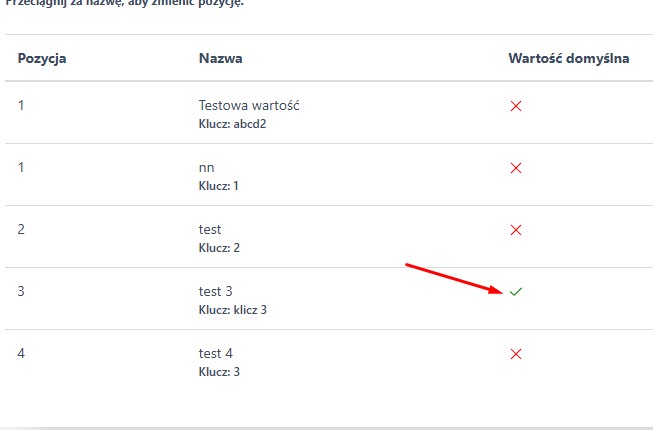Click the Klucz: 2 label
The height and width of the screenshot is (430, 653).
click(x=219, y=248)
